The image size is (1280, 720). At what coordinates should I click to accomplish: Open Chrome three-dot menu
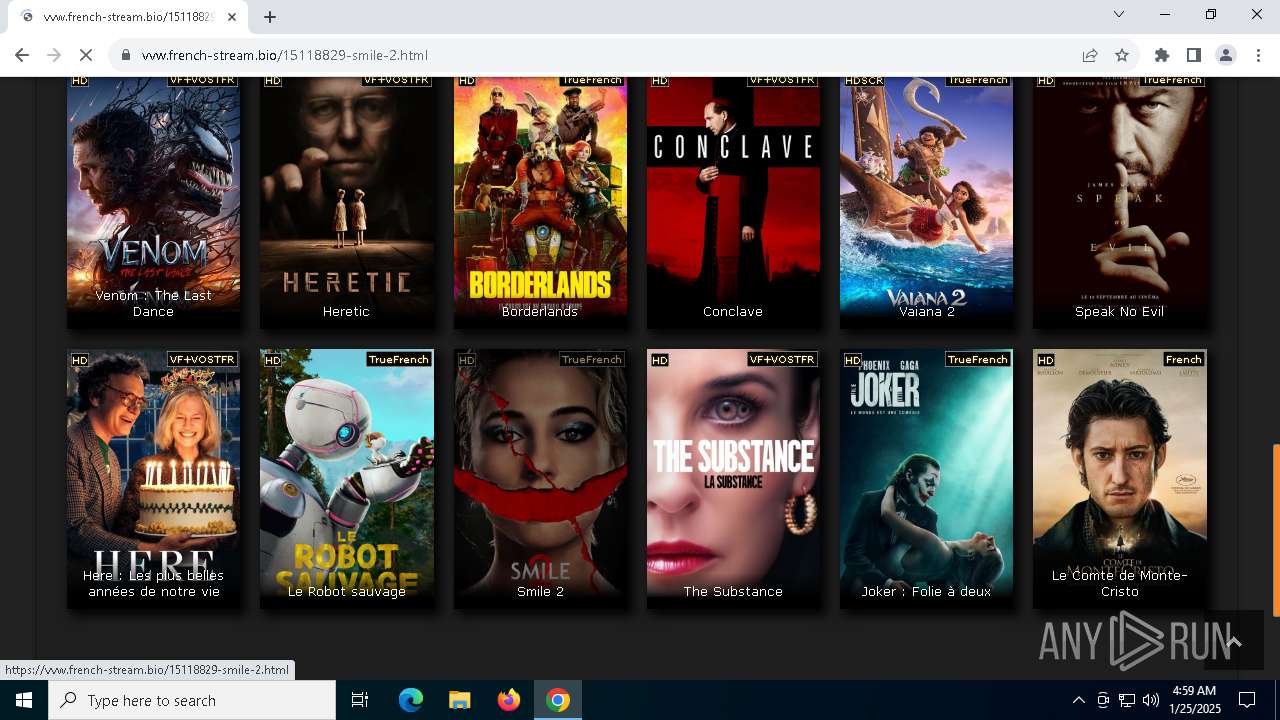tap(1257, 55)
